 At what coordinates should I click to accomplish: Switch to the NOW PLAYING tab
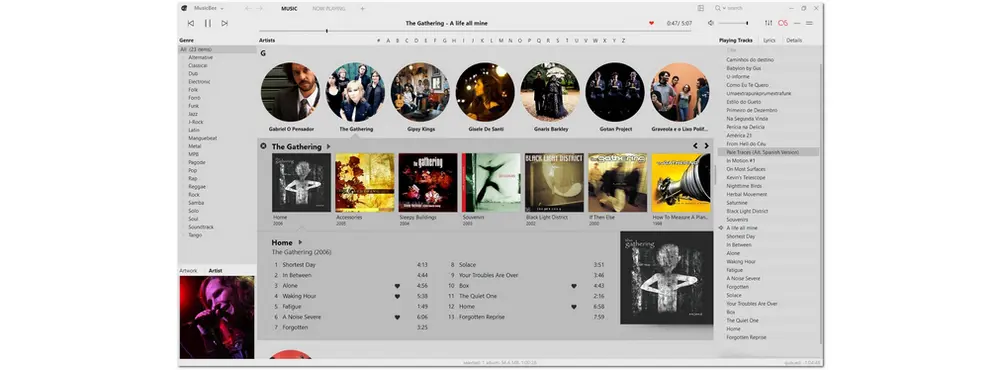(329, 8)
